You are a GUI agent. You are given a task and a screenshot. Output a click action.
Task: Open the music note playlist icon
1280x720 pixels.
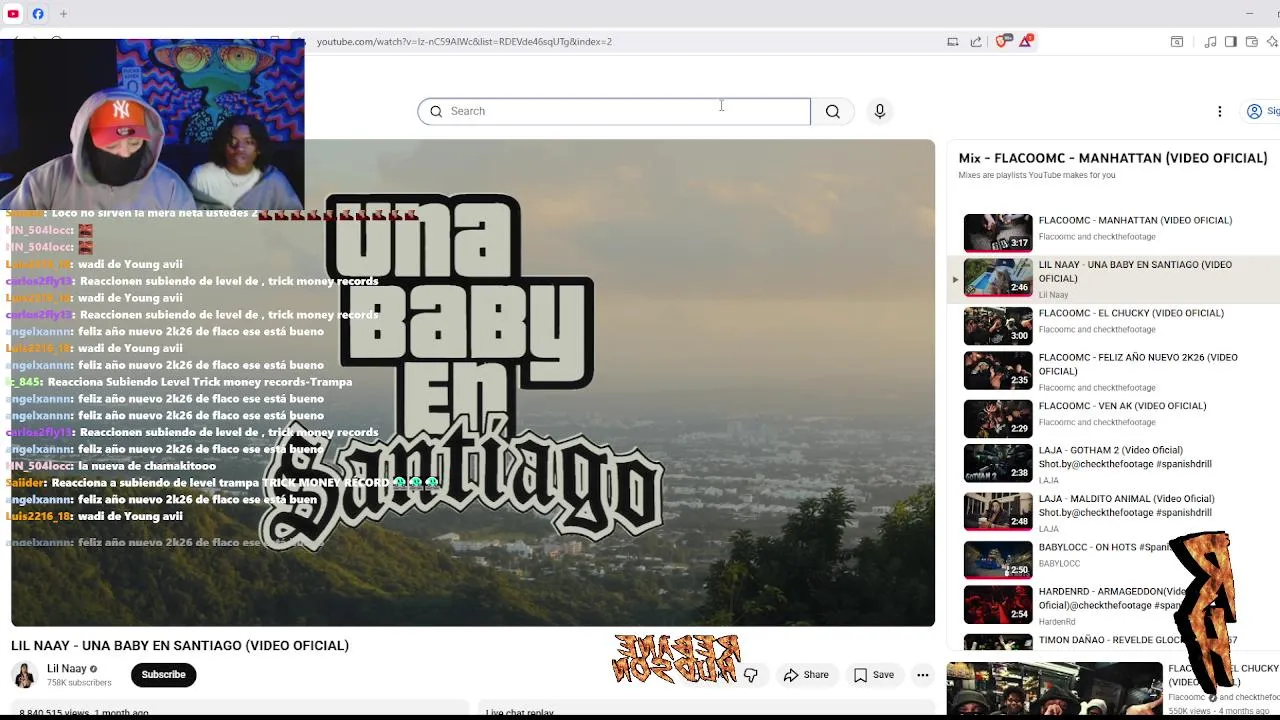point(1210,42)
